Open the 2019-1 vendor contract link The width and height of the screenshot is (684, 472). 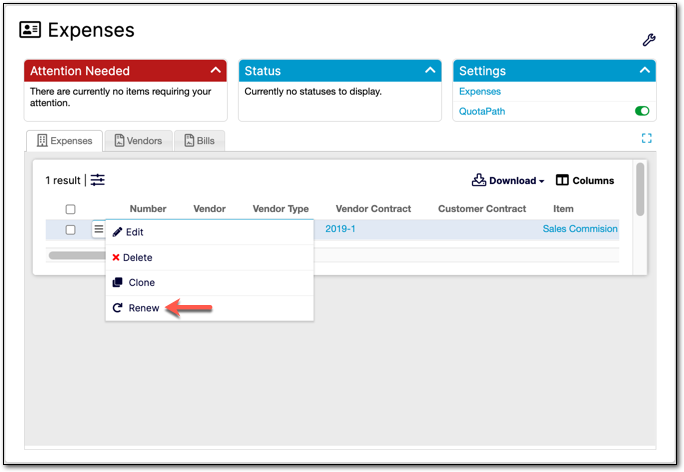pos(340,229)
